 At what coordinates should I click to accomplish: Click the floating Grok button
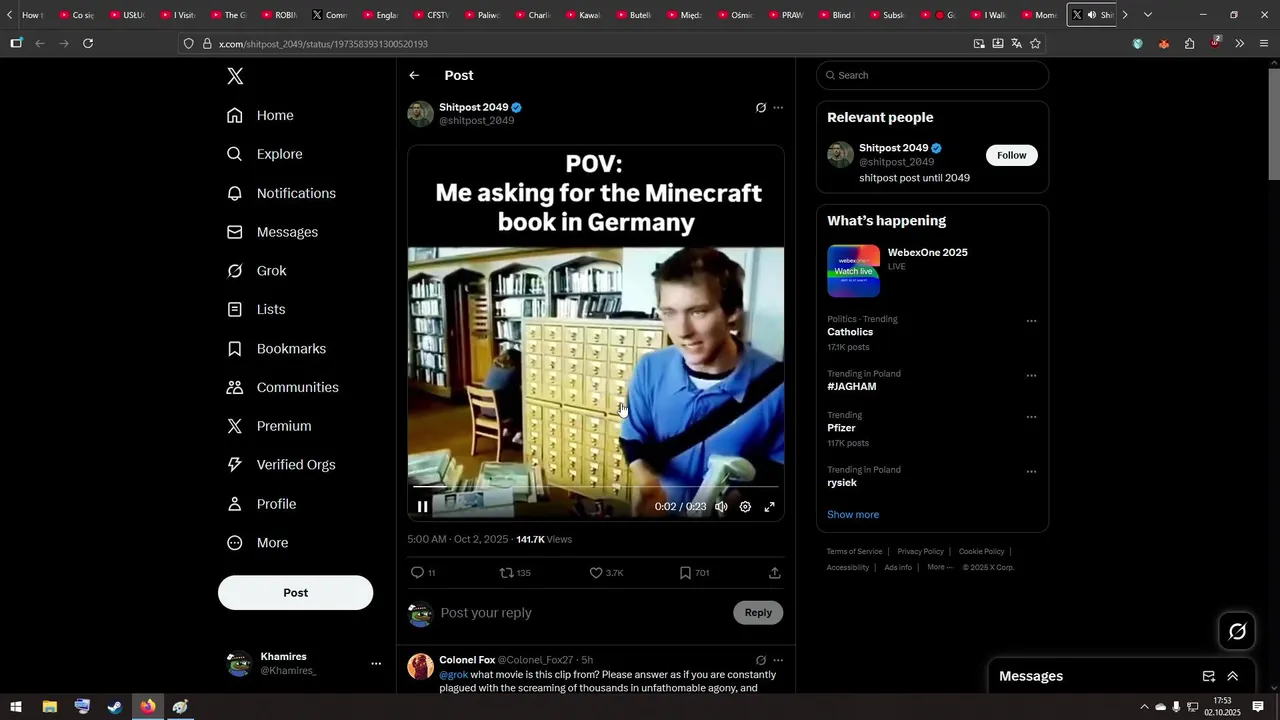click(1237, 631)
